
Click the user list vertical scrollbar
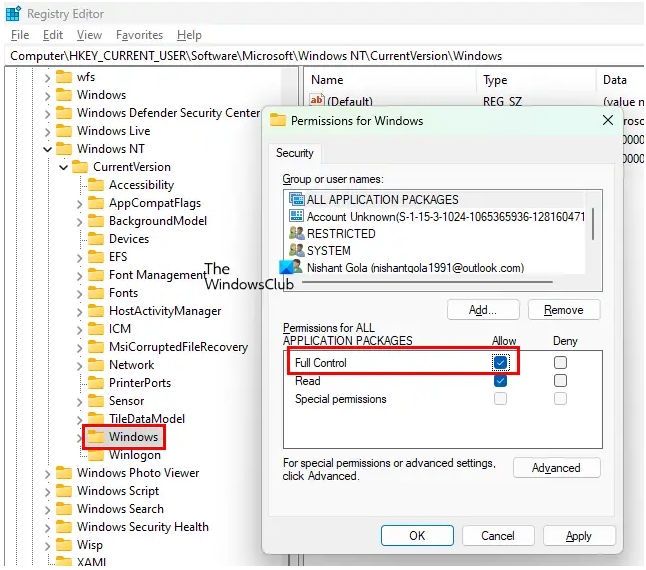pyautogui.click(x=593, y=224)
